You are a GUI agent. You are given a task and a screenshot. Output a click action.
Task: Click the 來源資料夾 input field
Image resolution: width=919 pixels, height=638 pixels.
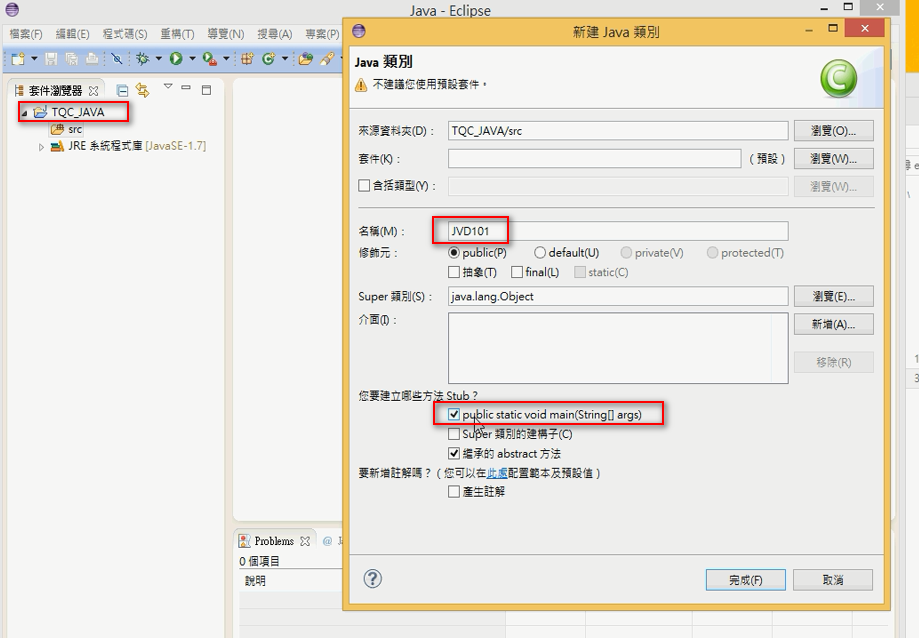coord(618,131)
